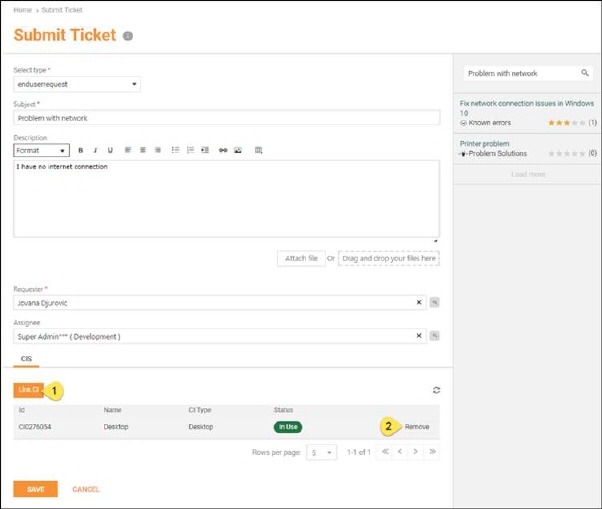Open lookup icon beside Assignee field
Screen dimensions: 602x509
coord(434,336)
